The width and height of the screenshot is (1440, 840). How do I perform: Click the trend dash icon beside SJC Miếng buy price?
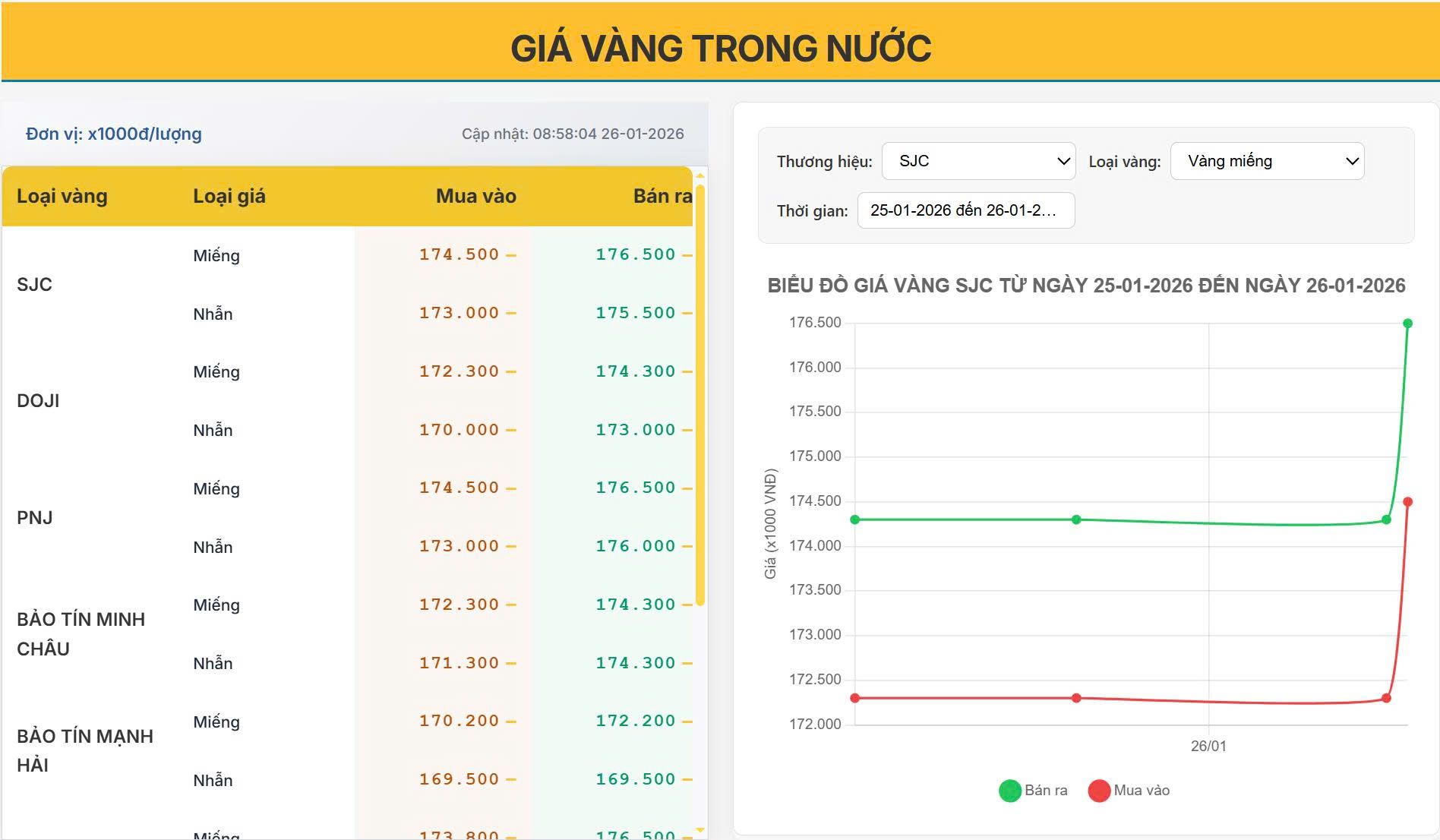(x=510, y=254)
